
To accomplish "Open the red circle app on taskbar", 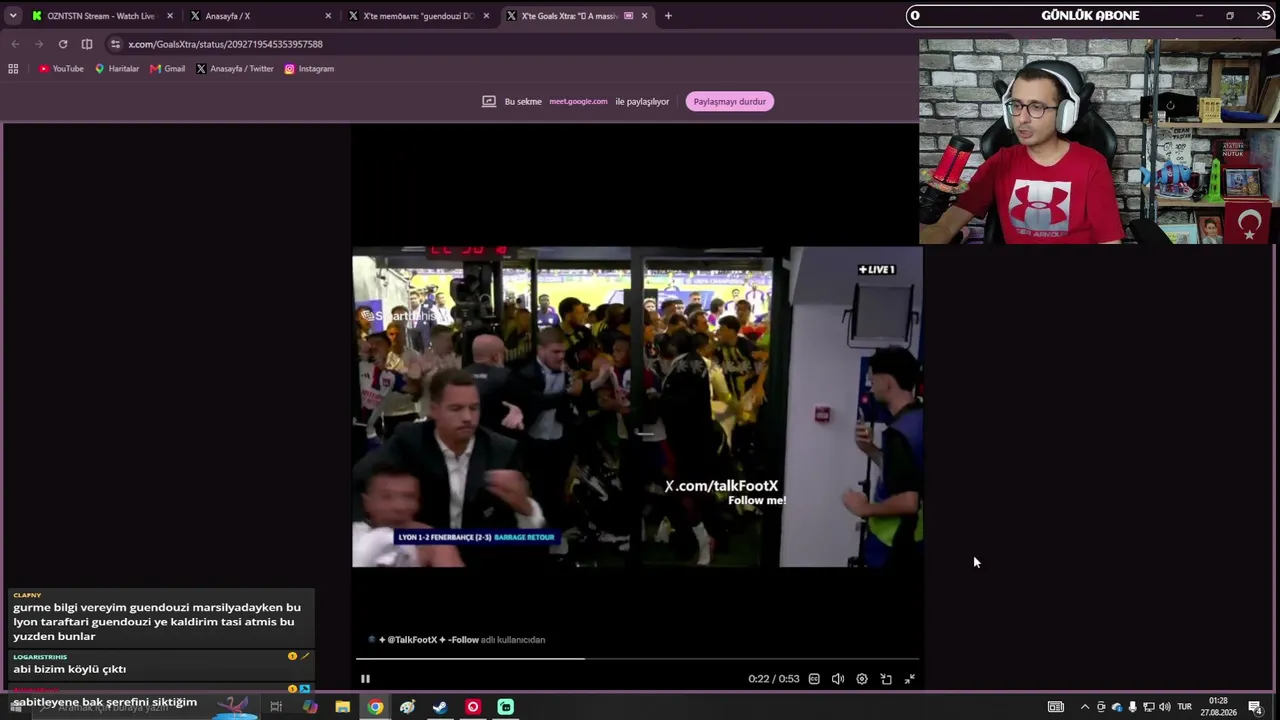I will point(473,707).
